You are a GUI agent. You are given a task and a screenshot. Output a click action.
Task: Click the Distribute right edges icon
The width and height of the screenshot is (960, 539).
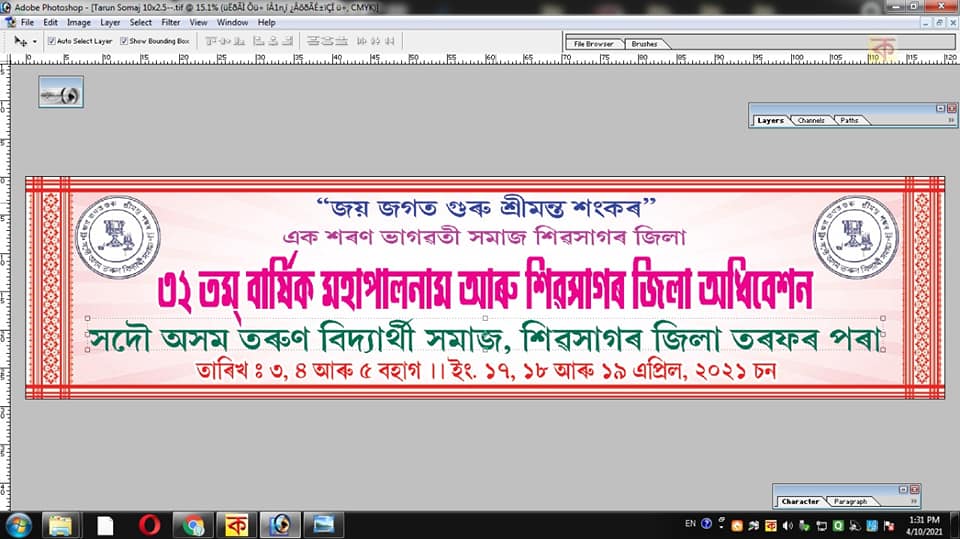tap(390, 41)
